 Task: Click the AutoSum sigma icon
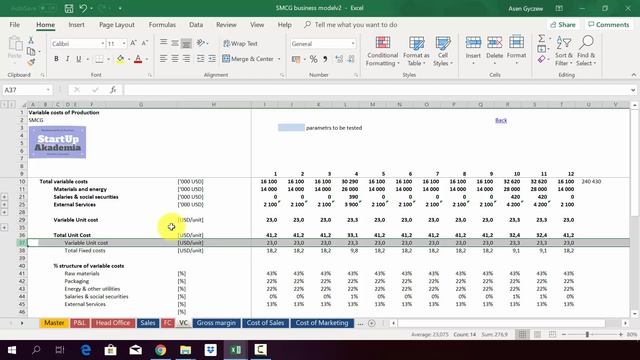click(541, 38)
